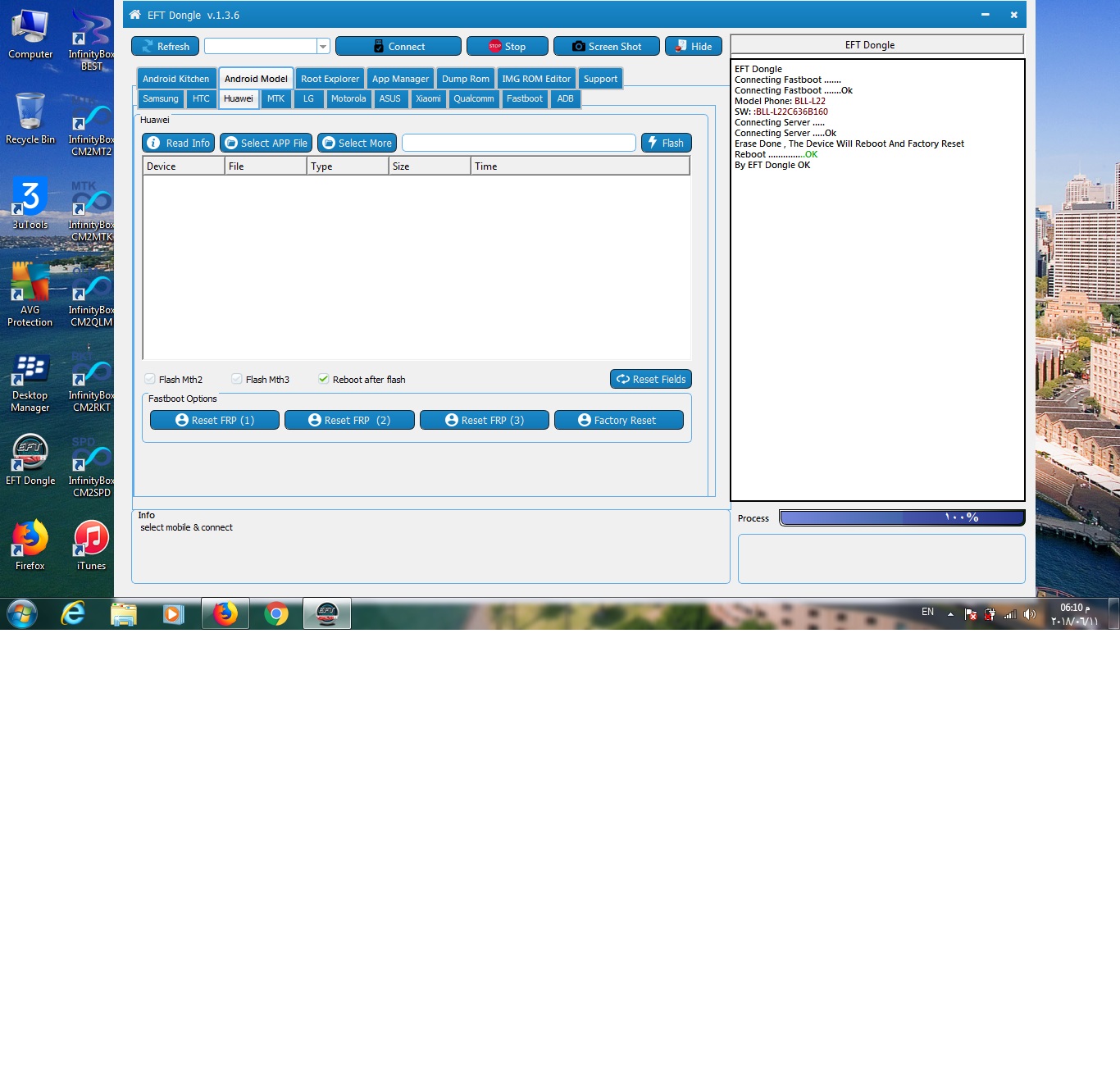Open Computer desktop icon
The height and width of the screenshot is (1071, 1120).
click(x=30, y=33)
